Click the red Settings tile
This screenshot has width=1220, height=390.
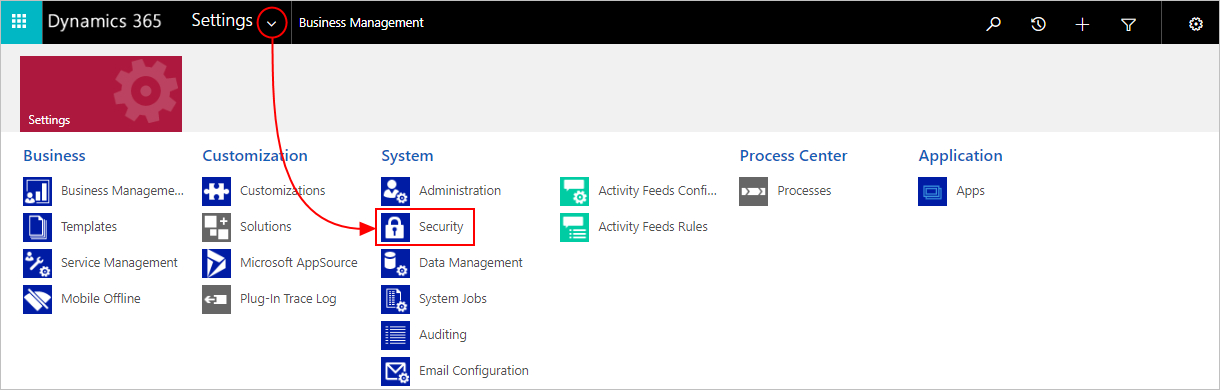click(x=101, y=94)
